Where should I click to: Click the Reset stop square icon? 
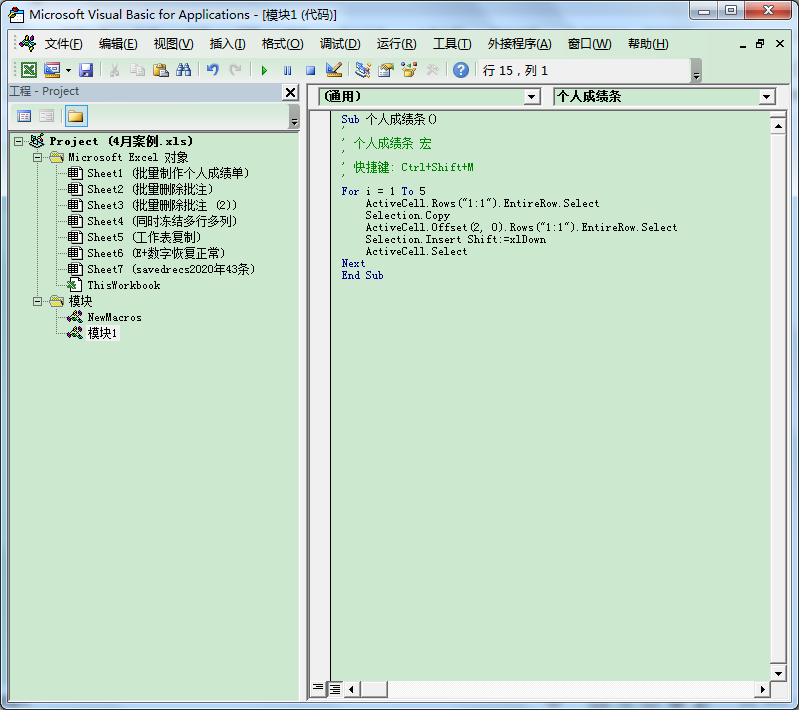tap(310, 70)
